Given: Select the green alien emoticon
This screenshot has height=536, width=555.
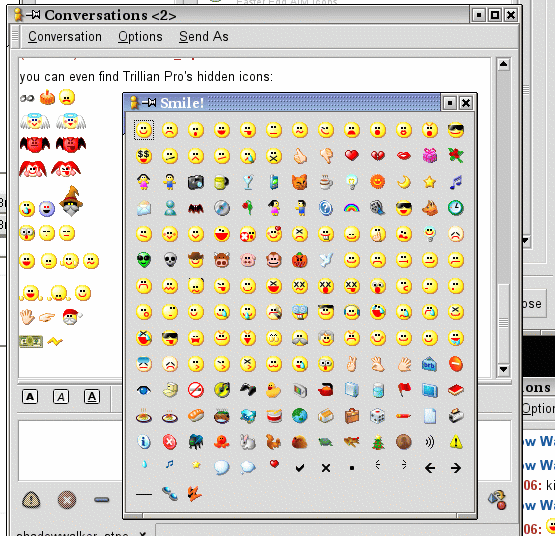Looking at the screenshot, I should [x=144, y=260].
